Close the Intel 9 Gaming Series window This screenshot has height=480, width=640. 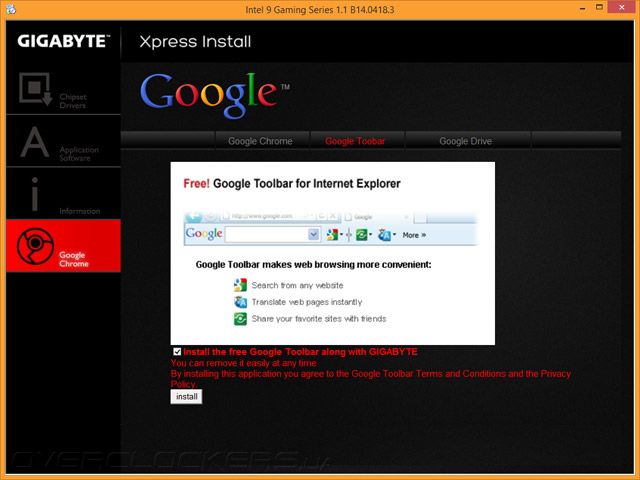click(622, 7)
